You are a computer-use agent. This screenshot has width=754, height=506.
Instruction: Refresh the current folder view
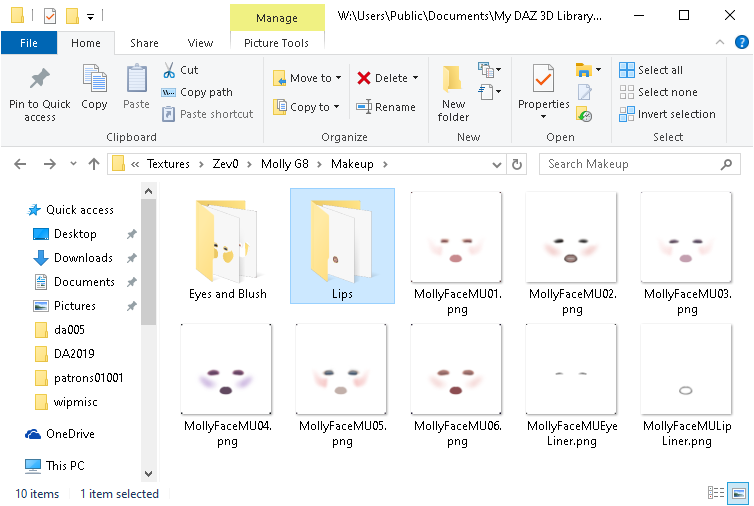517,164
